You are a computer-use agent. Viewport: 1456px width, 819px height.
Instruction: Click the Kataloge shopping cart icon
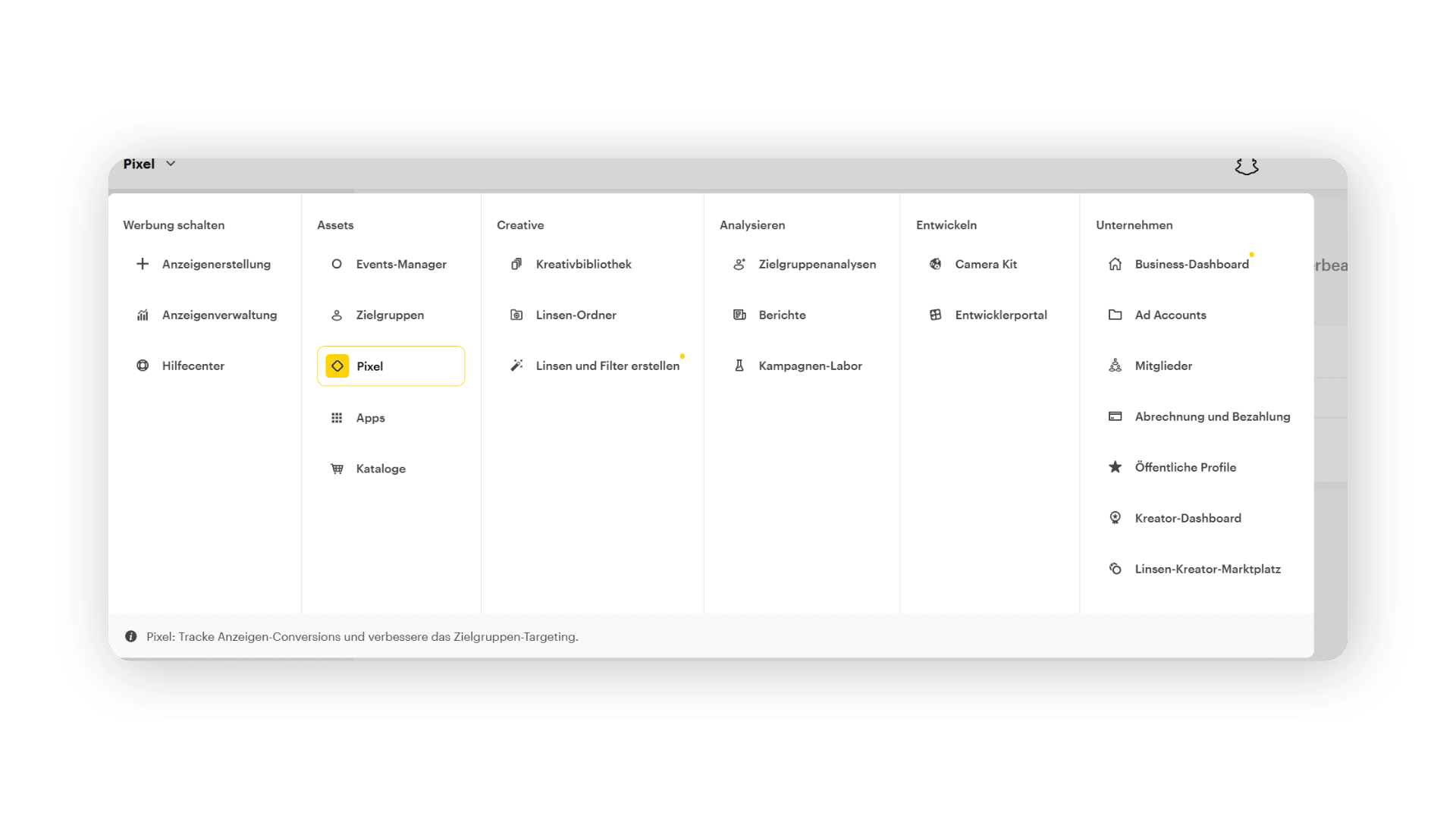pos(337,469)
